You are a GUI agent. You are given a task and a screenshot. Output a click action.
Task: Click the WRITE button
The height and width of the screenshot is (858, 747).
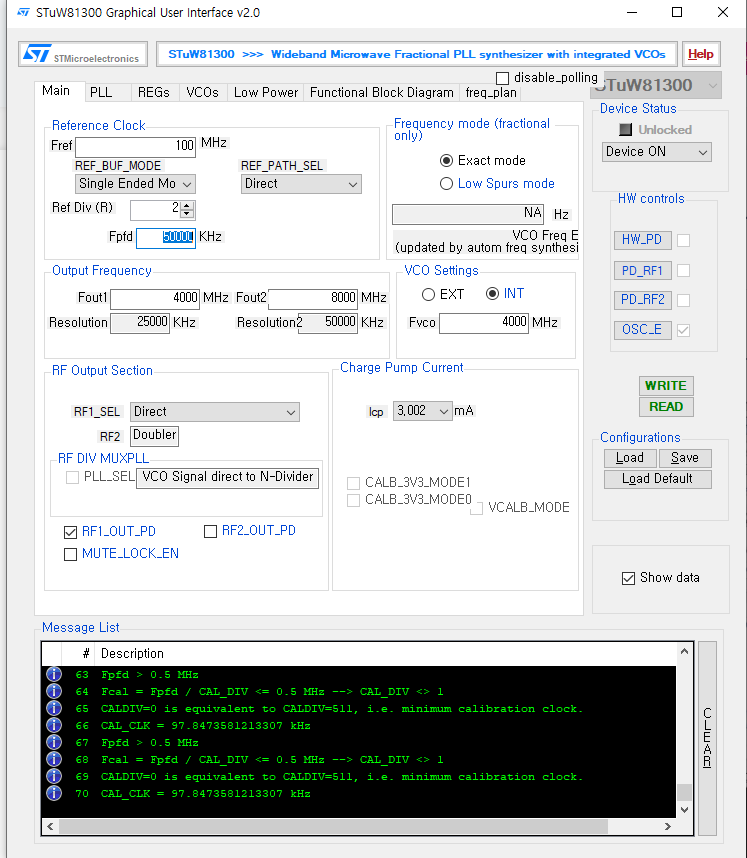click(x=666, y=386)
